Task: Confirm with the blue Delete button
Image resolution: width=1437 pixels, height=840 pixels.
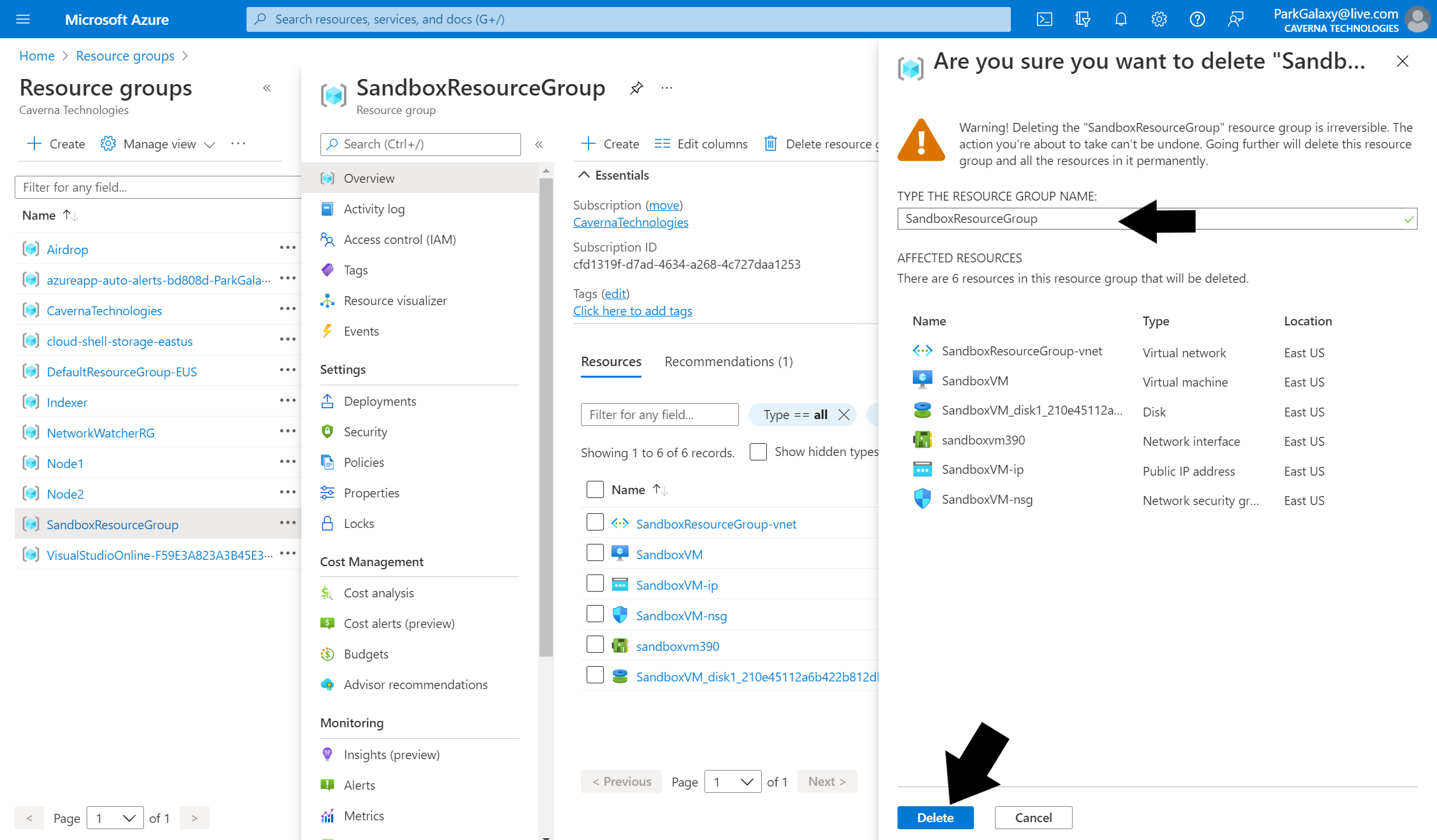Action: (935, 818)
